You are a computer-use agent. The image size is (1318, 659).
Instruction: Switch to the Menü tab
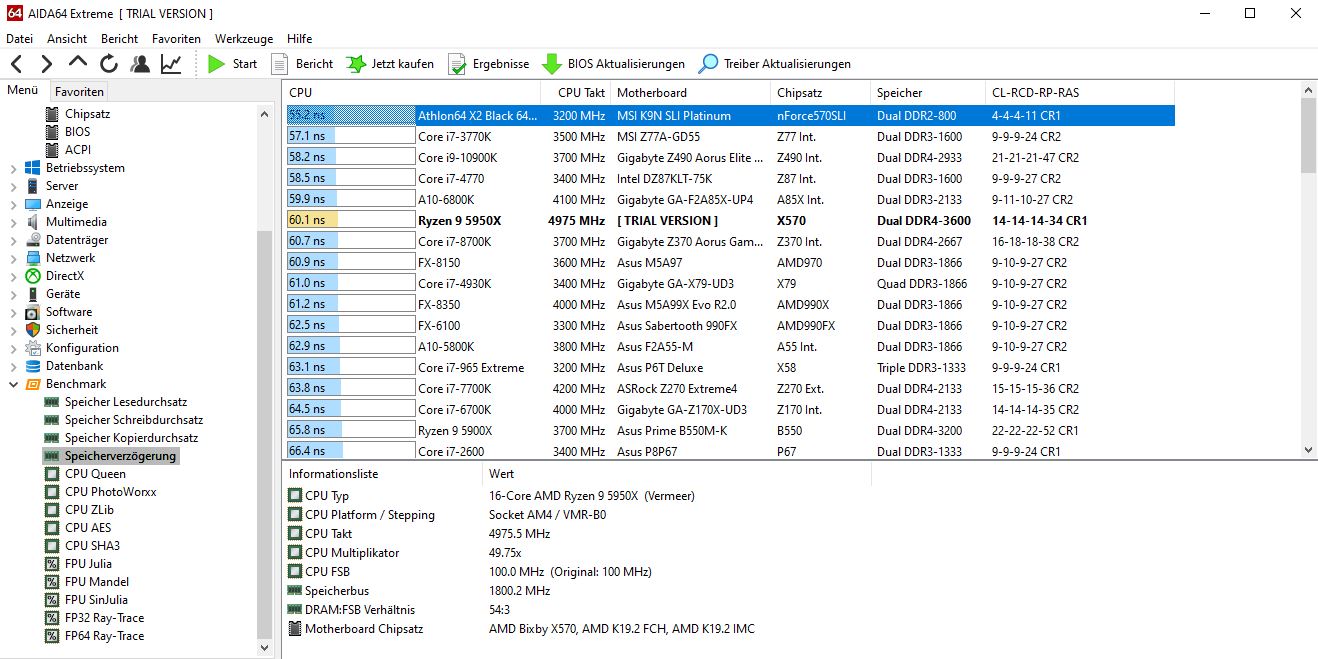23,90
